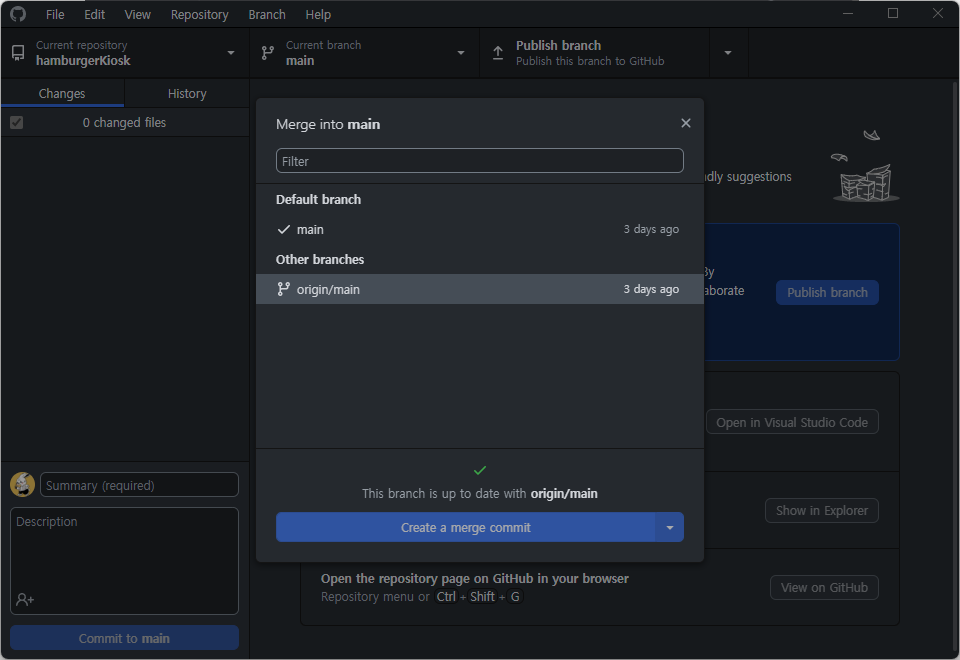Minimize the GitHub Desktop window

(848, 13)
